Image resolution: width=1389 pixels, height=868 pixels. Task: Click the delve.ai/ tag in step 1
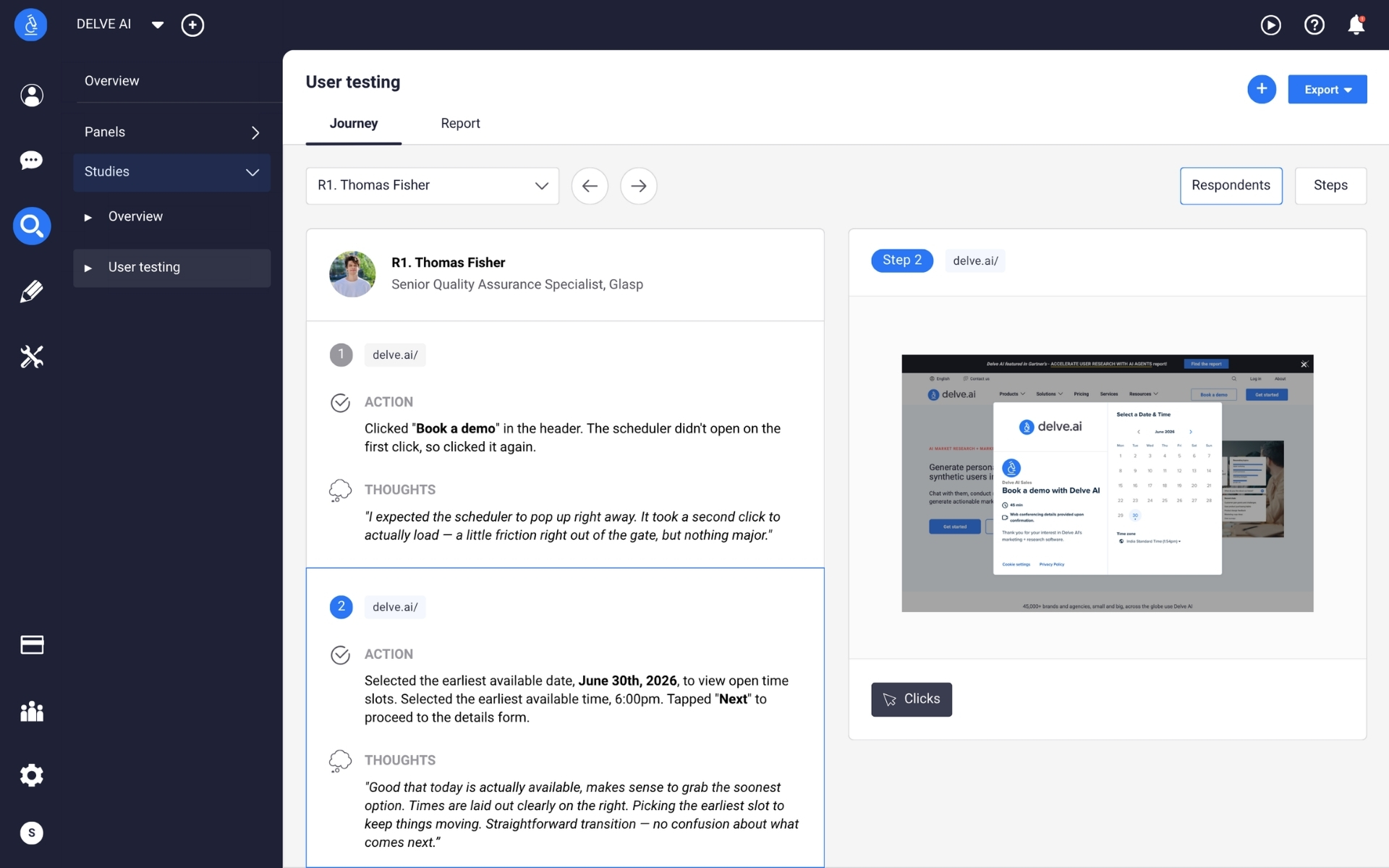coord(395,355)
